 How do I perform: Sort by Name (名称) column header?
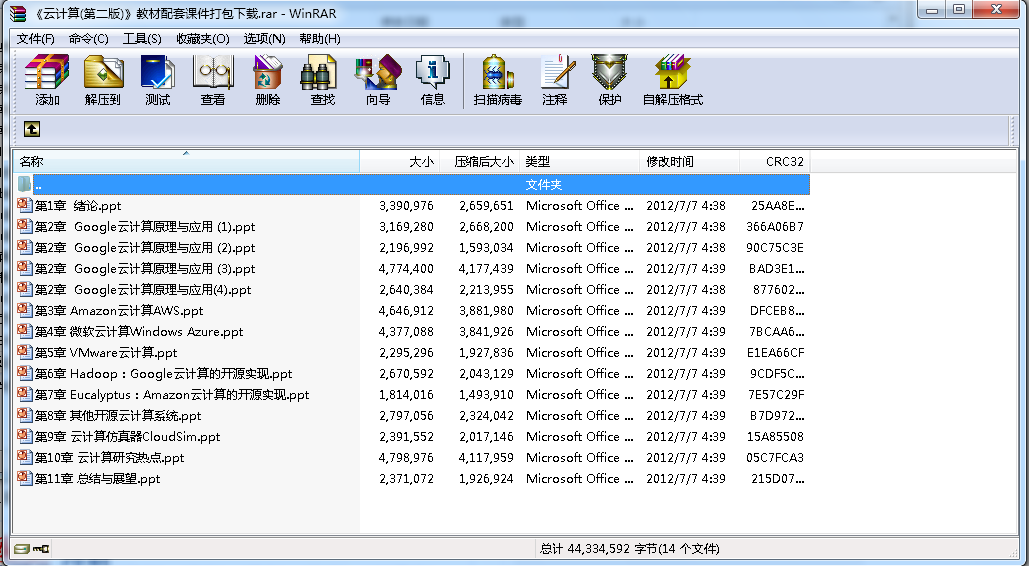tap(186, 162)
